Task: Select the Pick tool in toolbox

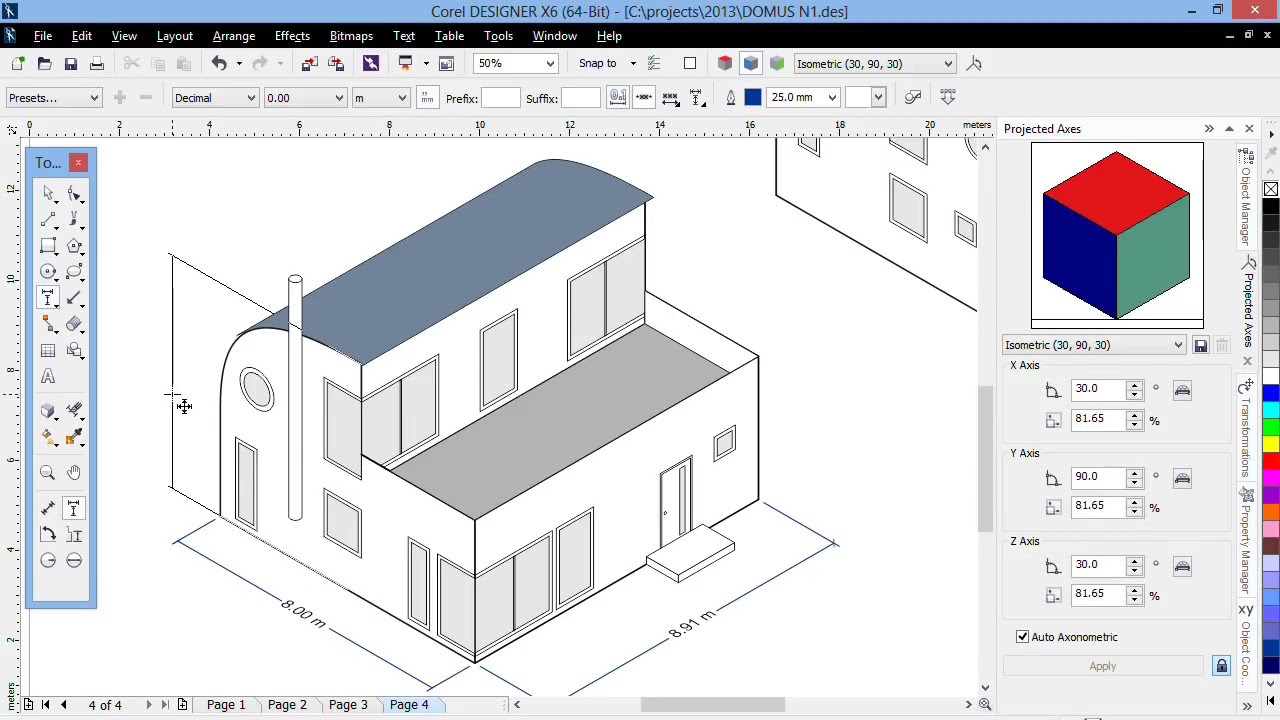Action: pyautogui.click(x=48, y=193)
